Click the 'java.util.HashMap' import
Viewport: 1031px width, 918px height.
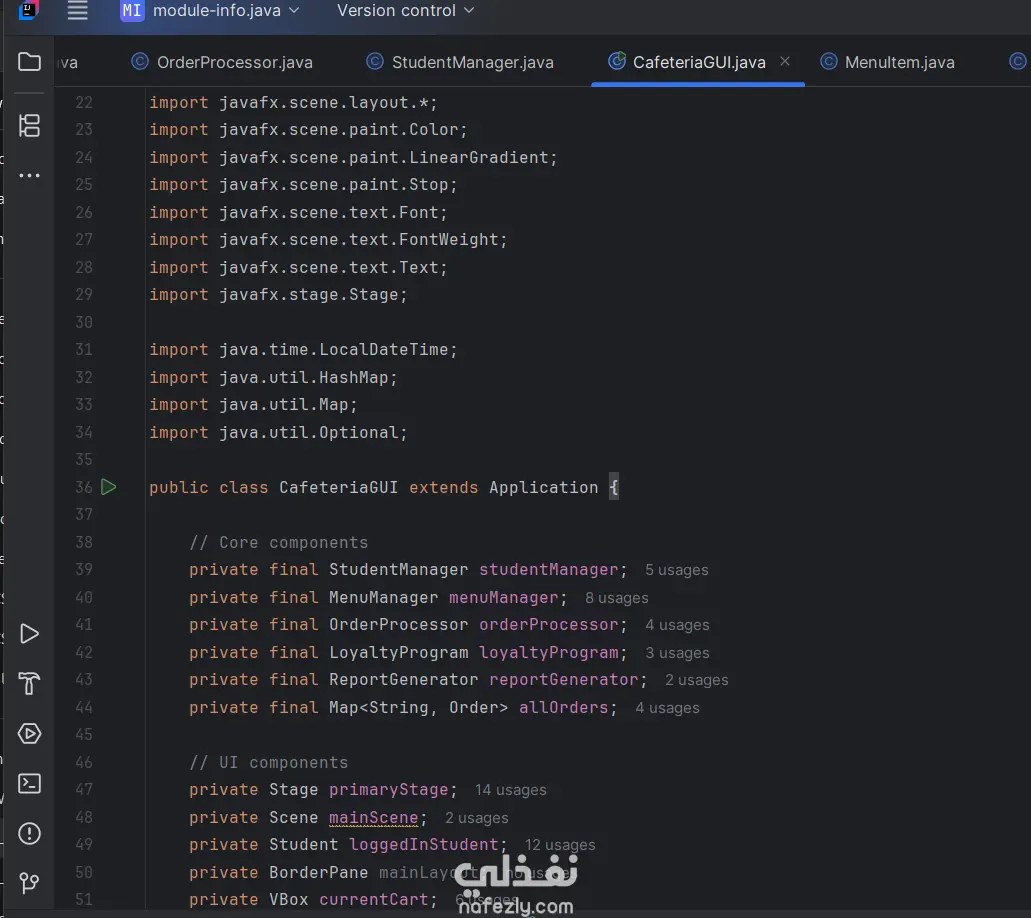tap(304, 377)
